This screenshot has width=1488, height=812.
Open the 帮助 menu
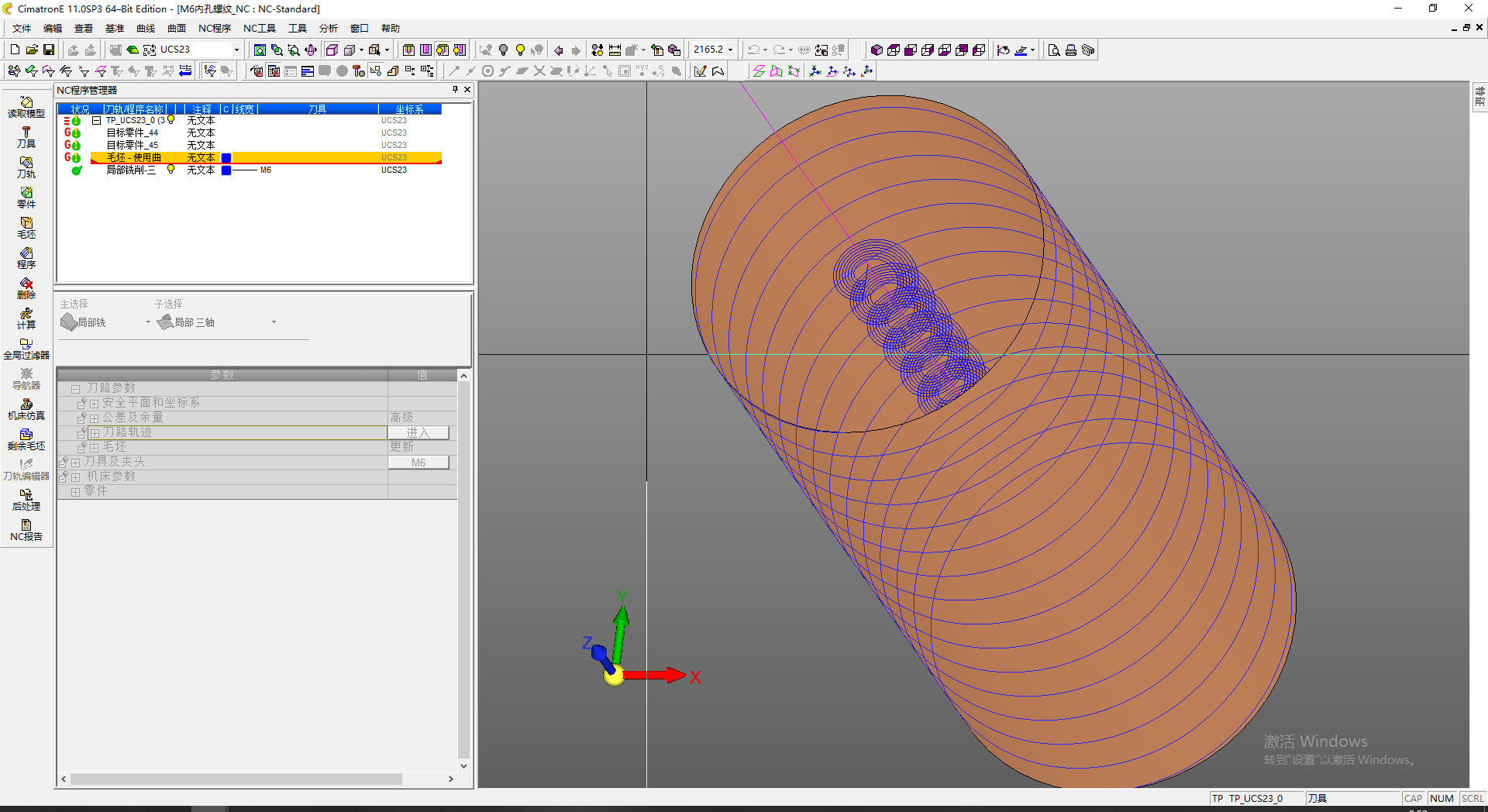tap(391, 29)
